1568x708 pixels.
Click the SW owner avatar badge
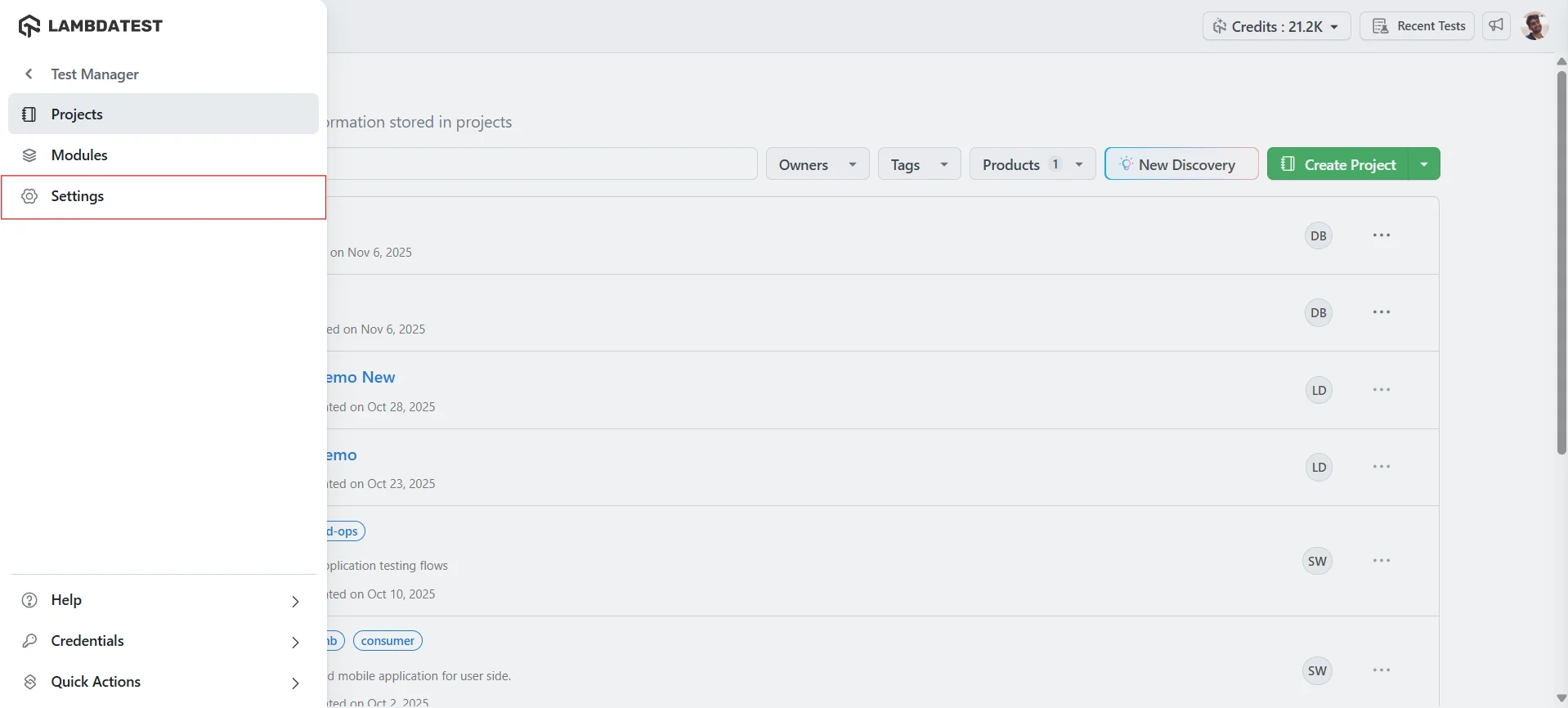1317,561
